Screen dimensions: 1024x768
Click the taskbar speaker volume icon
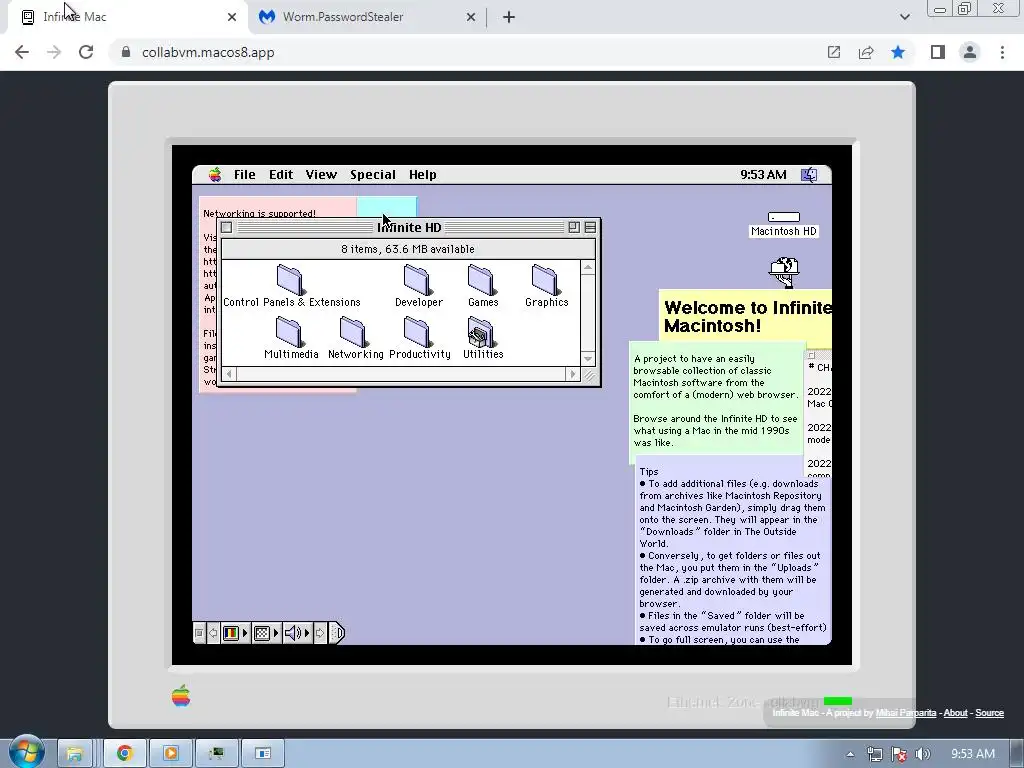[923, 754]
